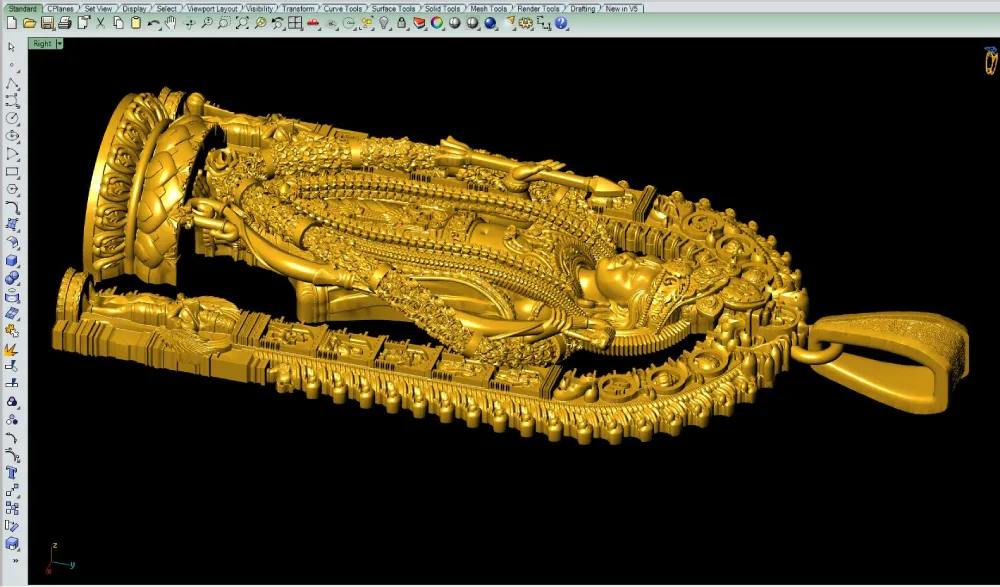The height and width of the screenshot is (587, 1000).
Task: Open Document Properties icon next to printer
Action: tap(83, 23)
